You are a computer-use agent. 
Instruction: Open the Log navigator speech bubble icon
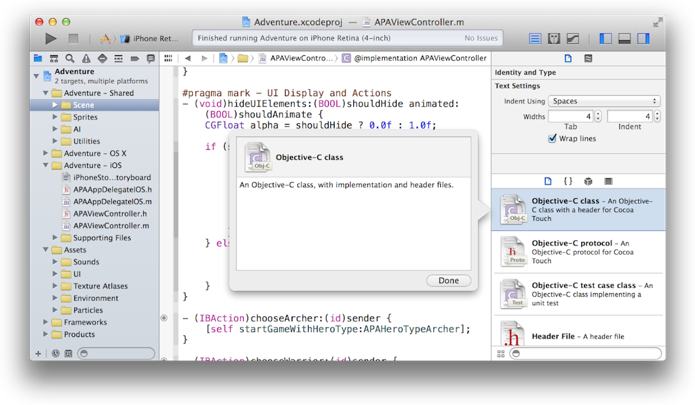[x=151, y=58]
